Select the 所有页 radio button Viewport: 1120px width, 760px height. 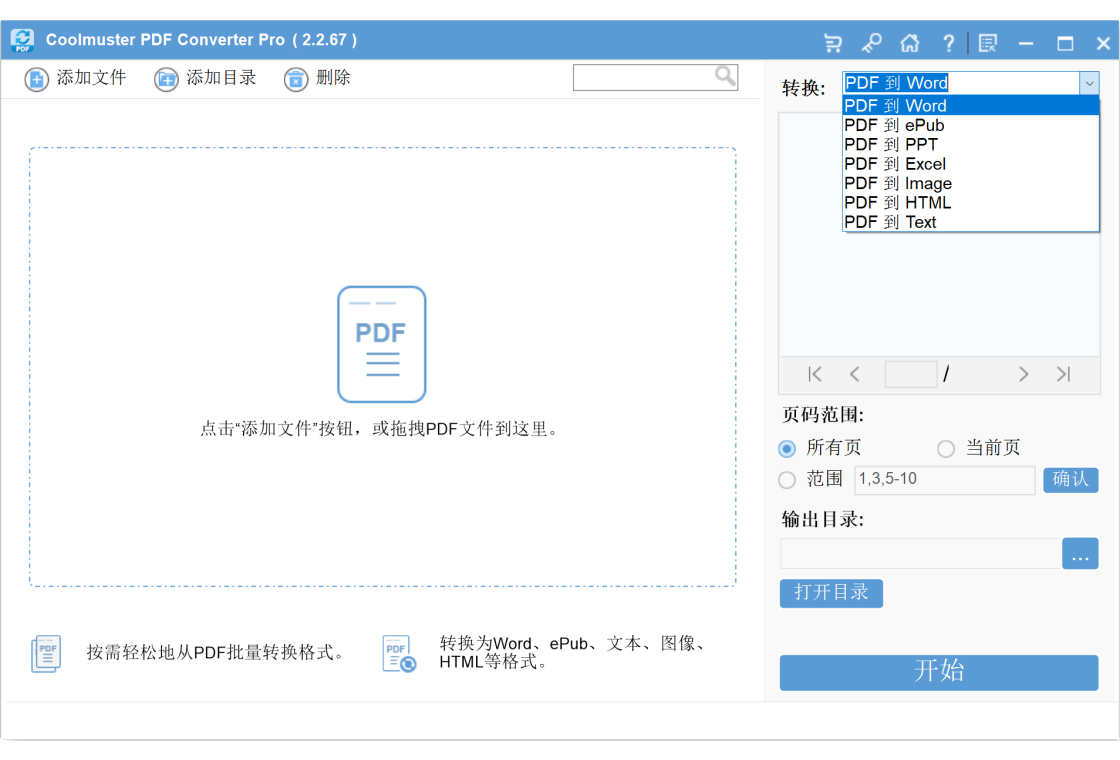pyautogui.click(x=787, y=449)
